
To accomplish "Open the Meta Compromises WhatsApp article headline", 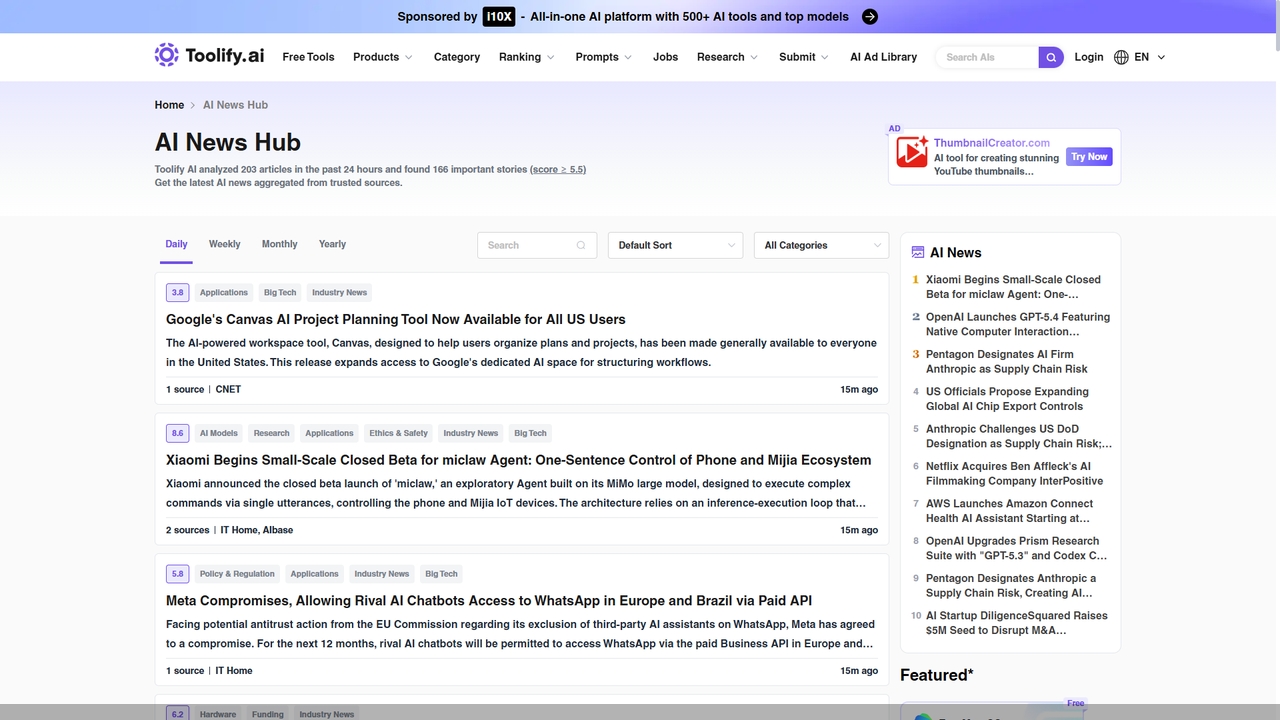I will pyautogui.click(x=489, y=601).
